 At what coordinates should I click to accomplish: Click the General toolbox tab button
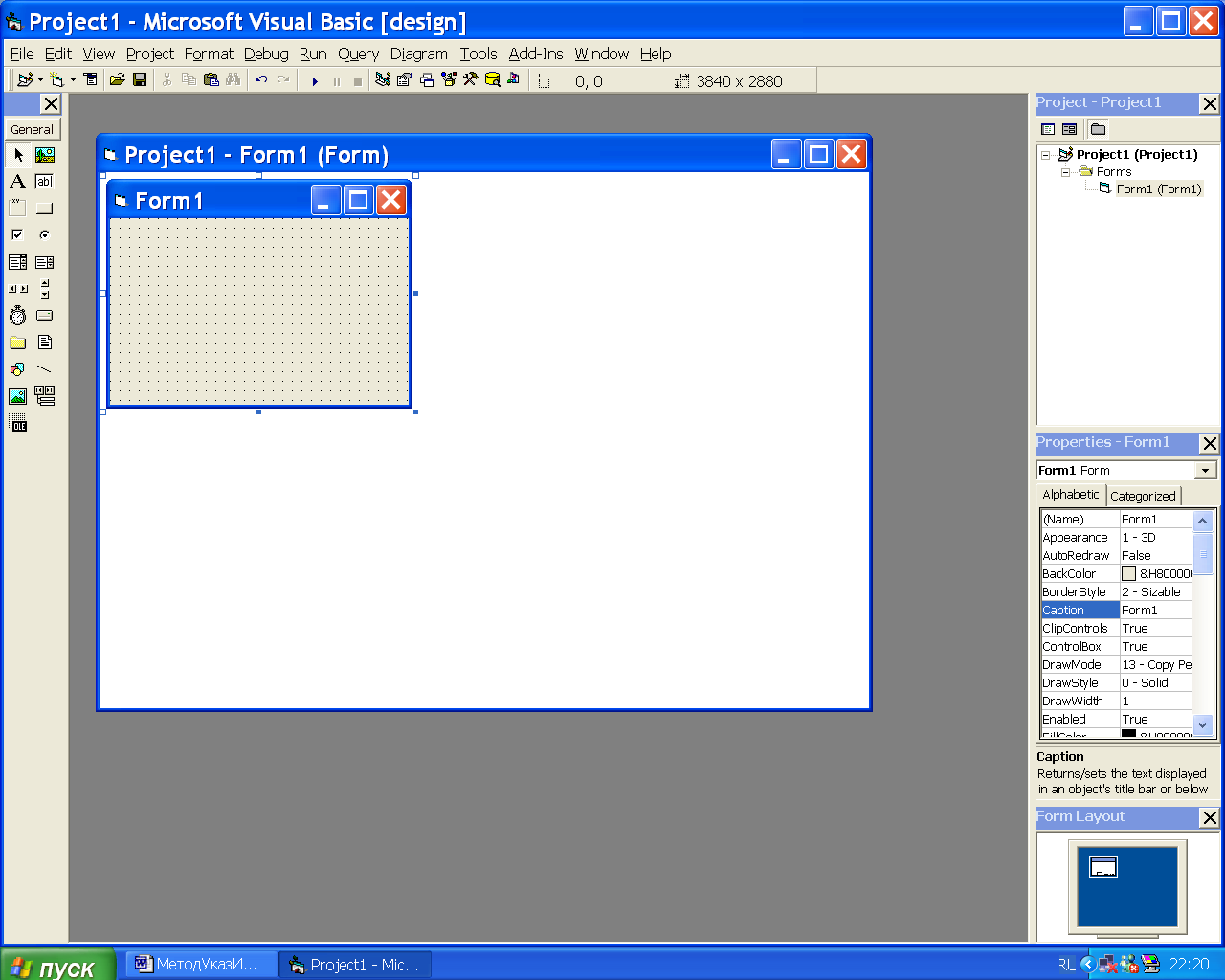tap(33, 129)
